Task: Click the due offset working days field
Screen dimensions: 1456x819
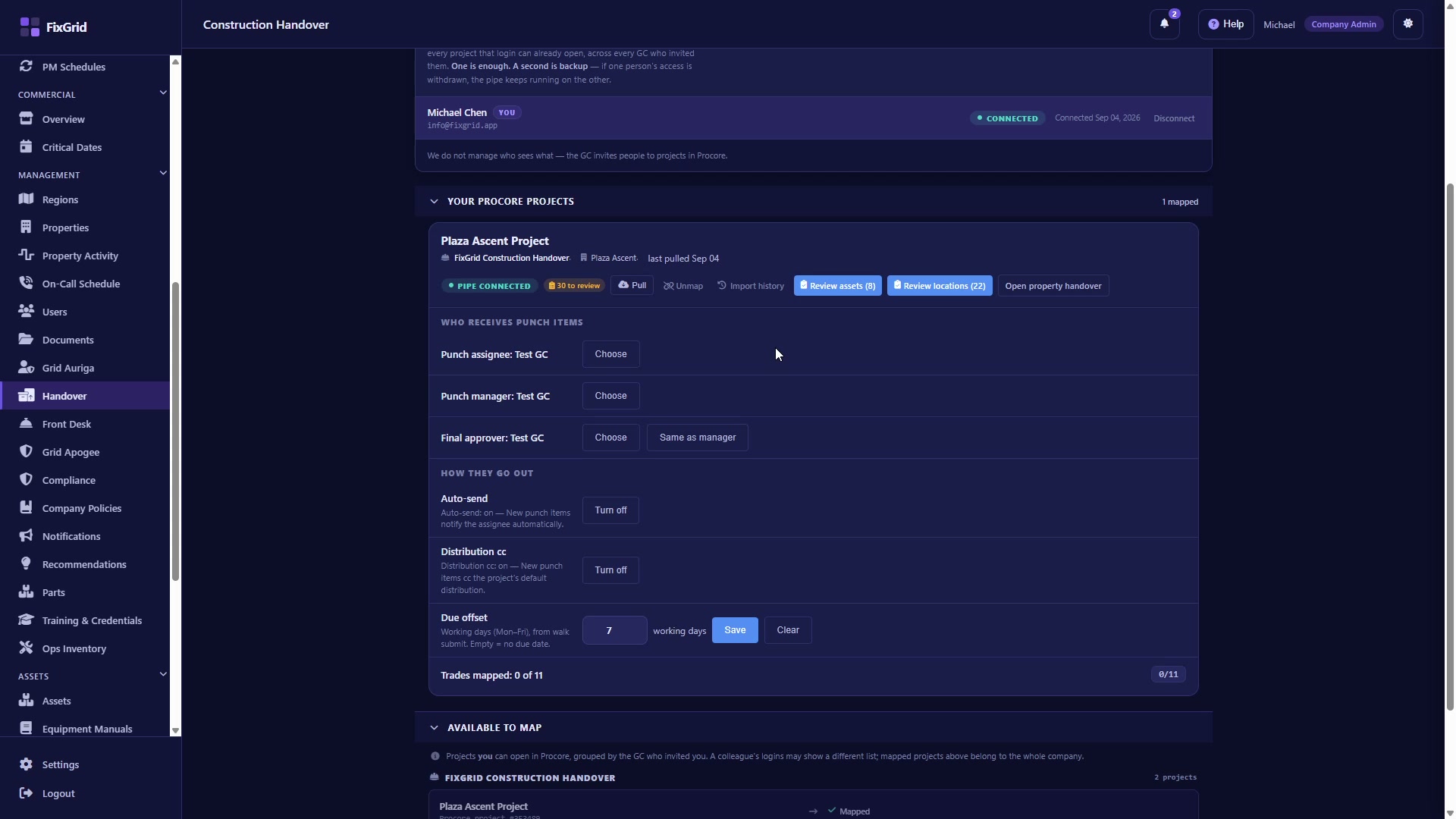Action: coord(614,630)
